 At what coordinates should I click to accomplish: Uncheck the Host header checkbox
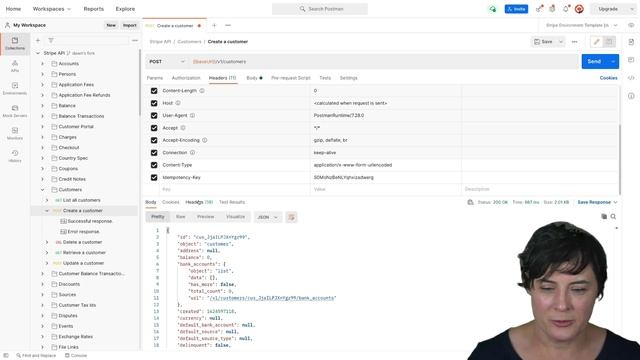pyautogui.click(x=154, y=103)
